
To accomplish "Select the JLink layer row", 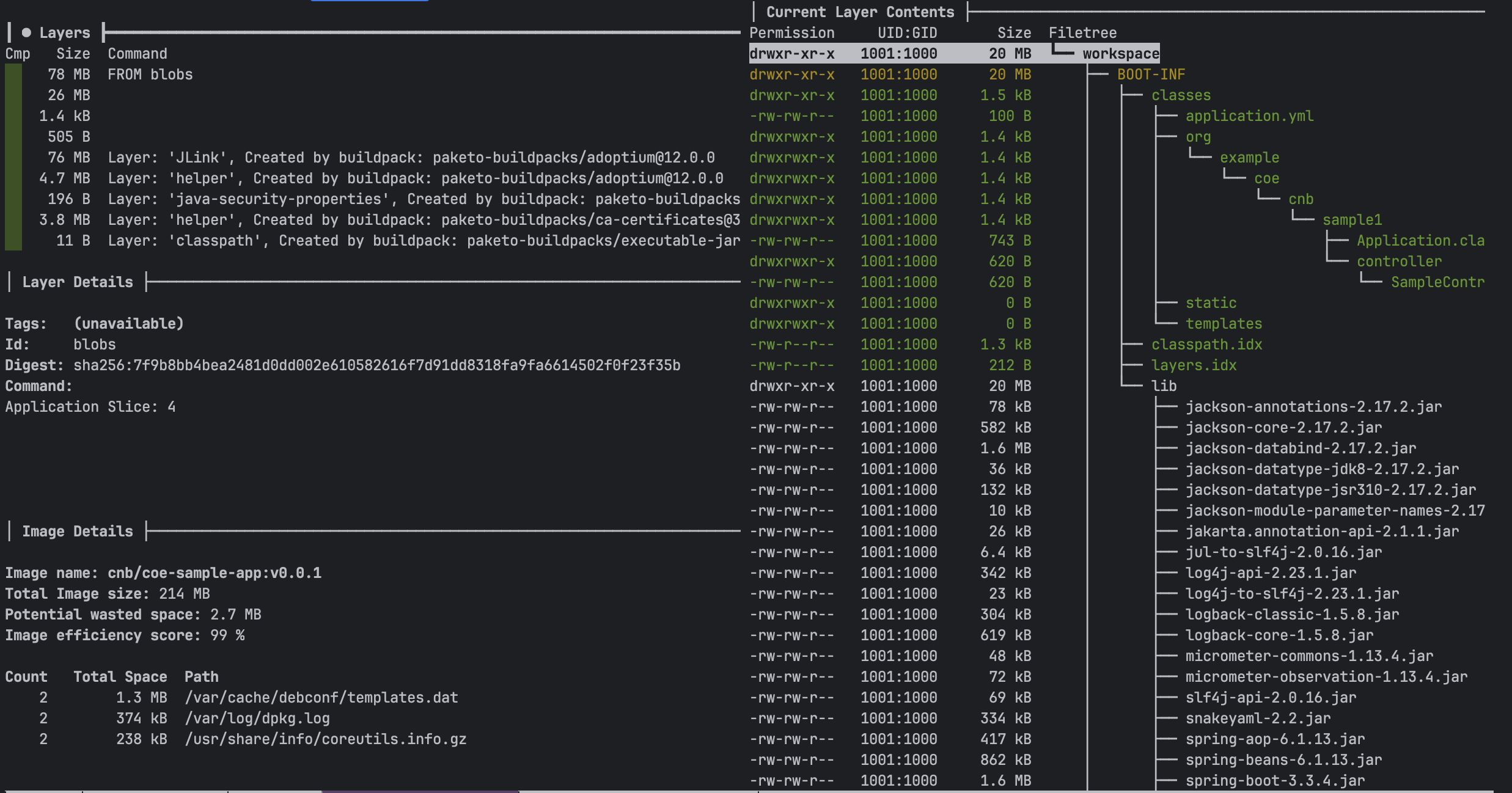I will (x=411, y=158).
